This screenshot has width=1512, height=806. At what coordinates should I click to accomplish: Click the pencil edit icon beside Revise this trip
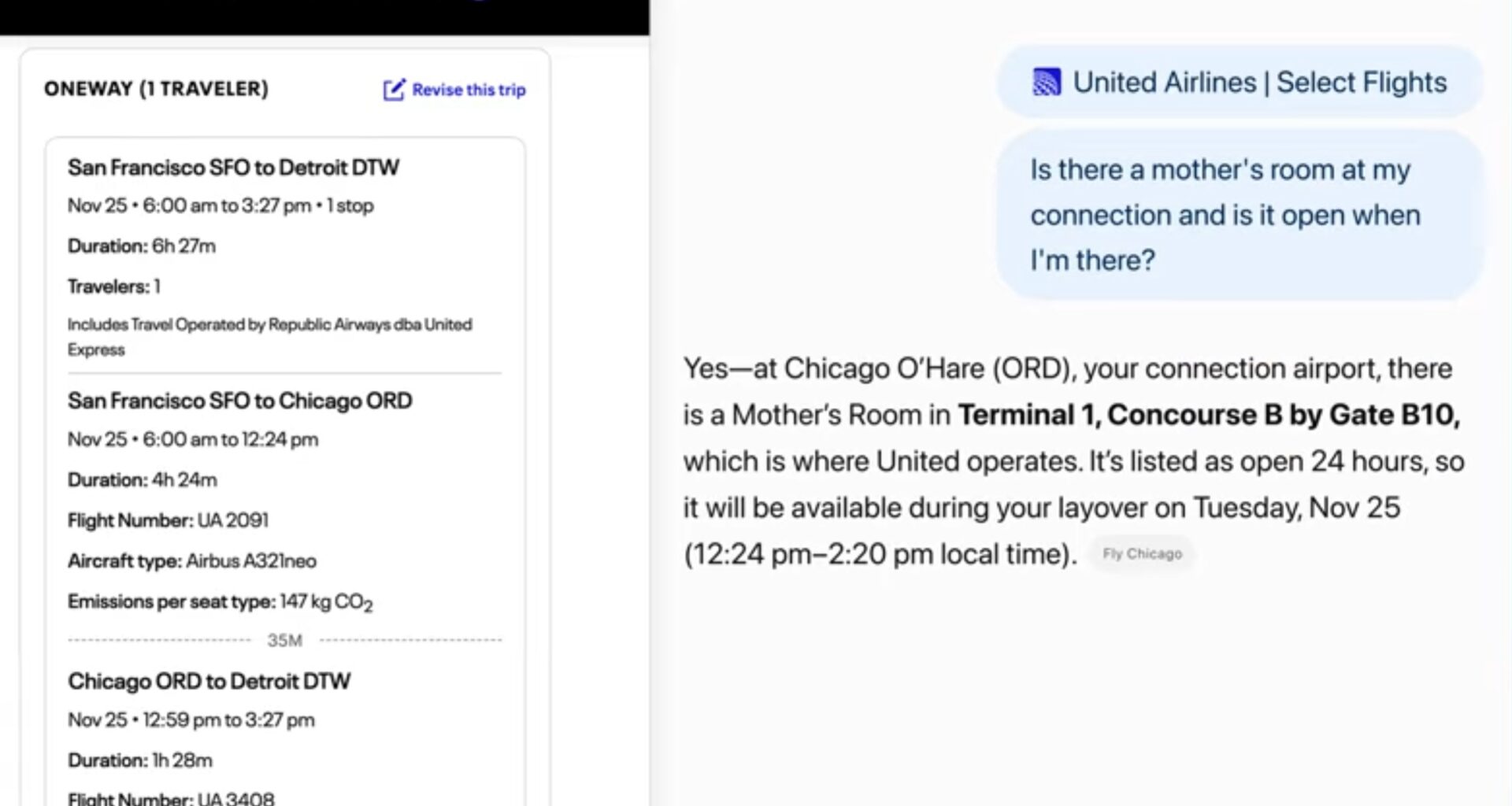click(393, 90)
